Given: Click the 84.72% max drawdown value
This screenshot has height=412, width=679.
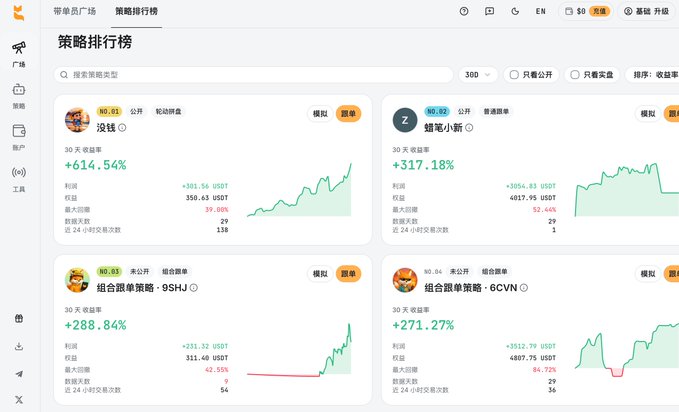Looking at the screenshot, I should coord(544,370).
